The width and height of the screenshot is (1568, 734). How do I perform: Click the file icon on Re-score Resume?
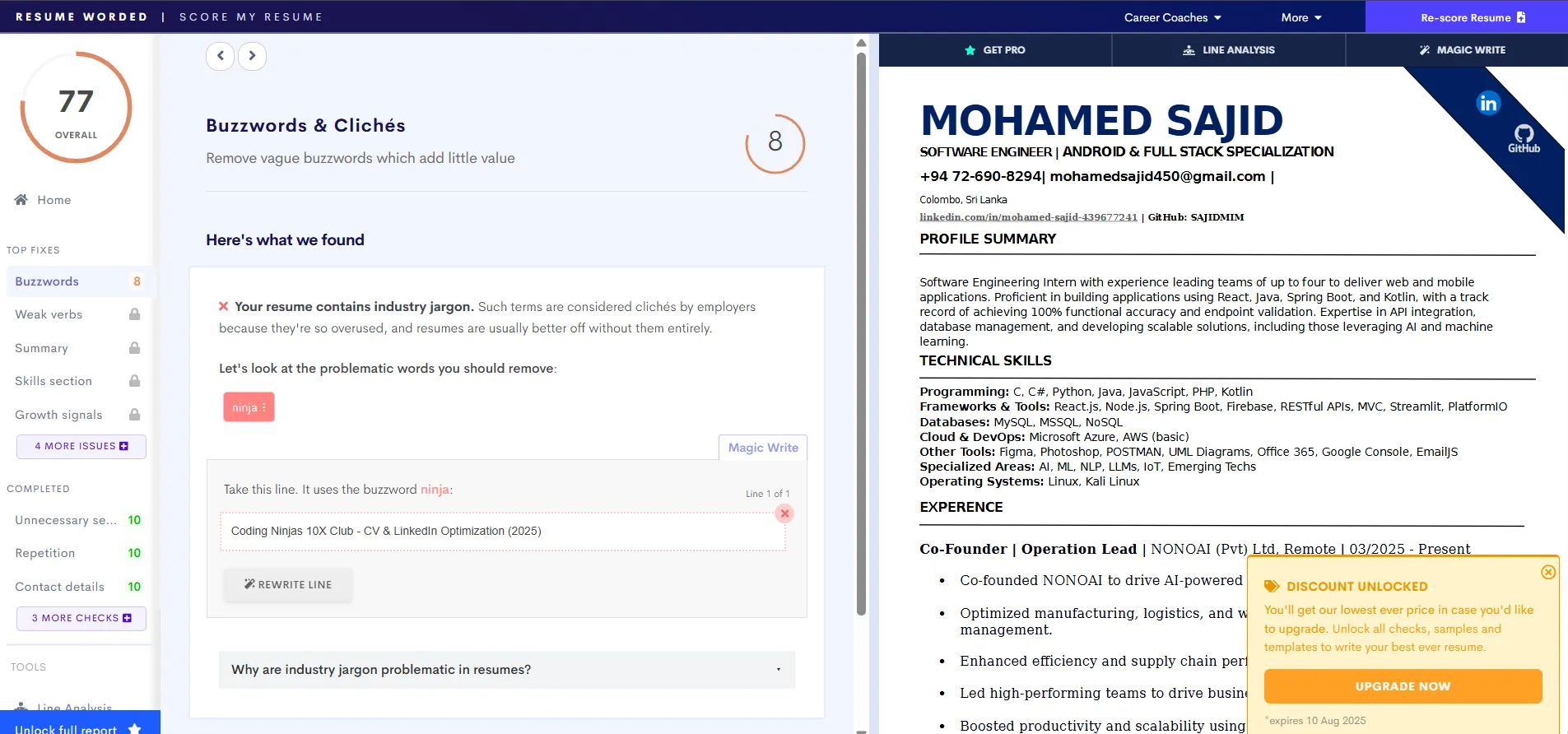point(1521,17)
